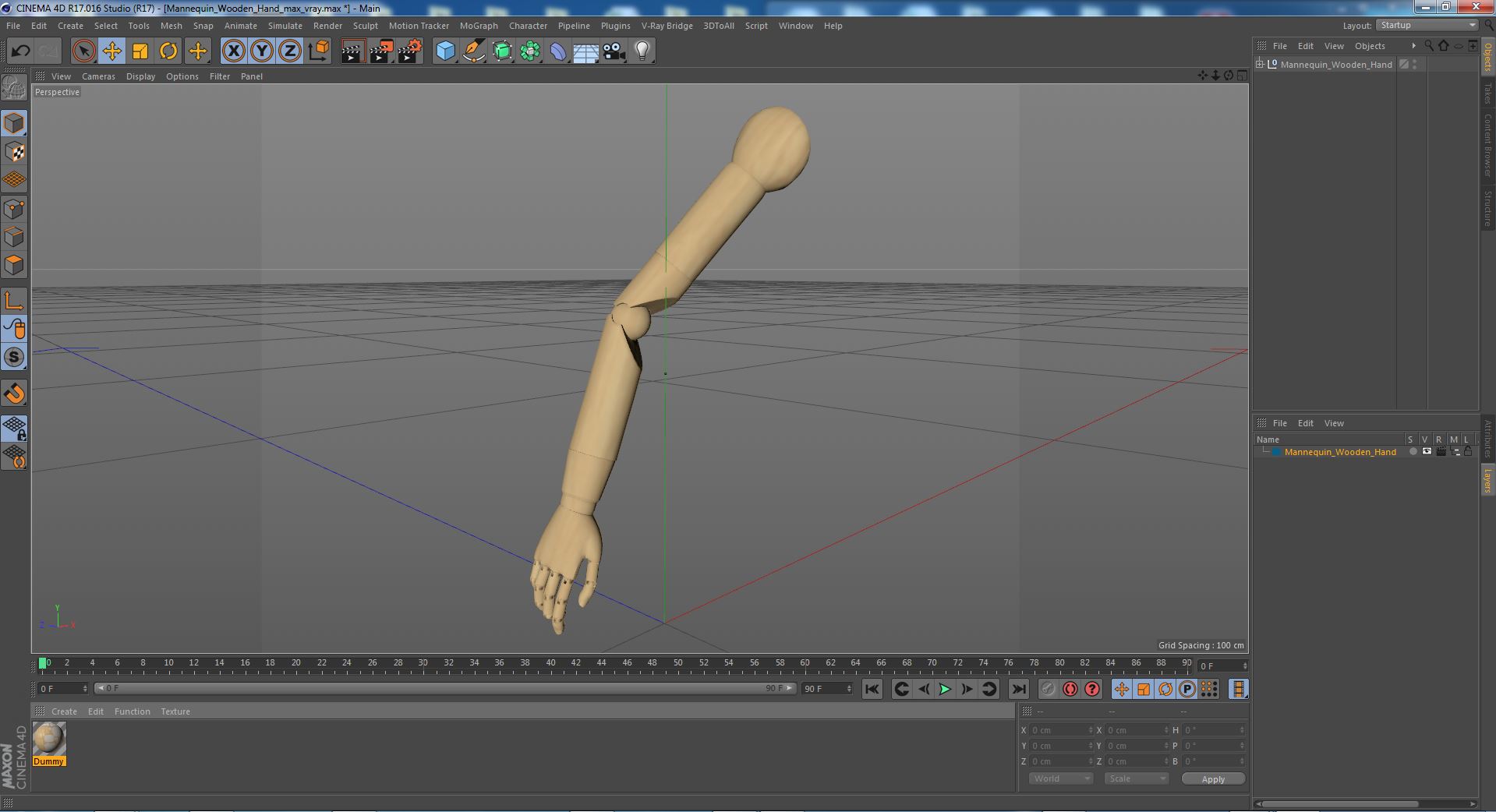
Task: Click the Undo arrow icon
Action: [20, 51]
